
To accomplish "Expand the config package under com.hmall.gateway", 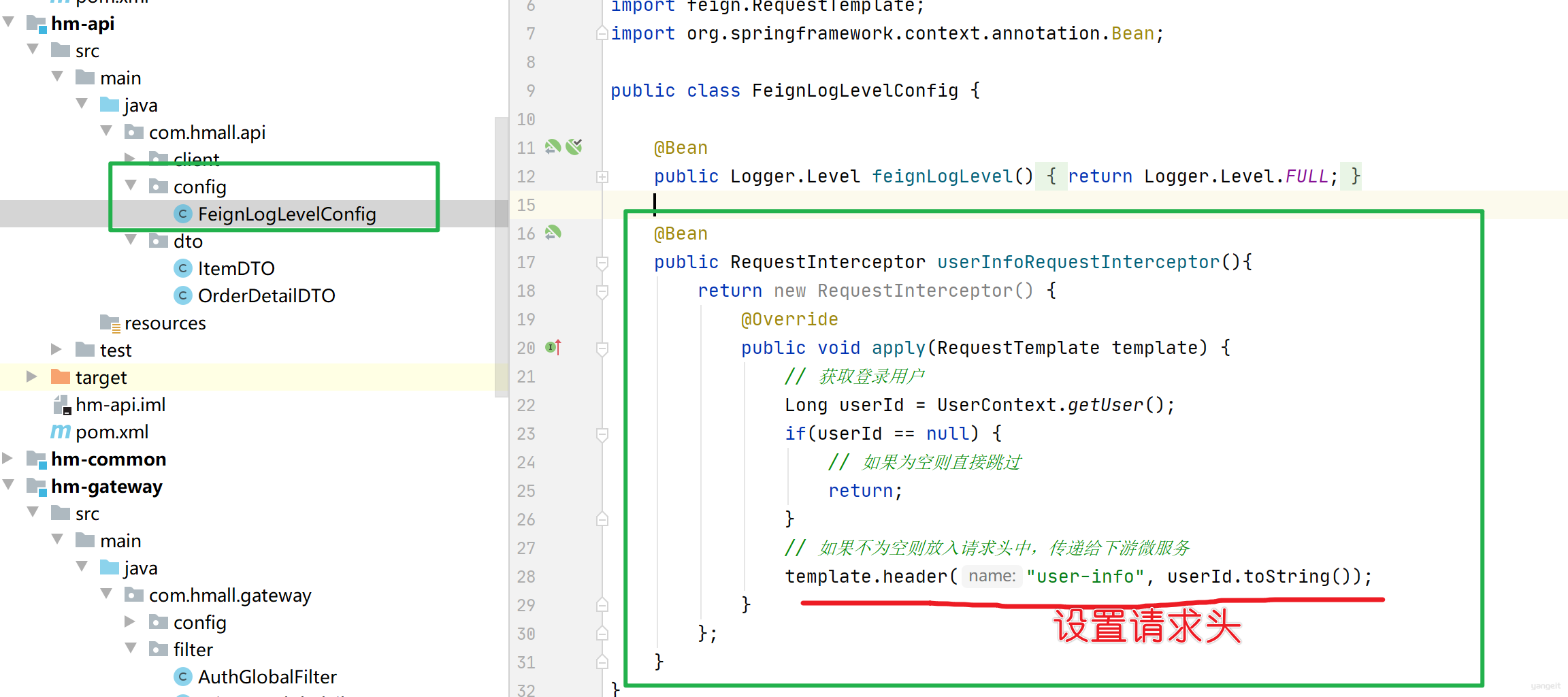I will click(x=130, y=621).
